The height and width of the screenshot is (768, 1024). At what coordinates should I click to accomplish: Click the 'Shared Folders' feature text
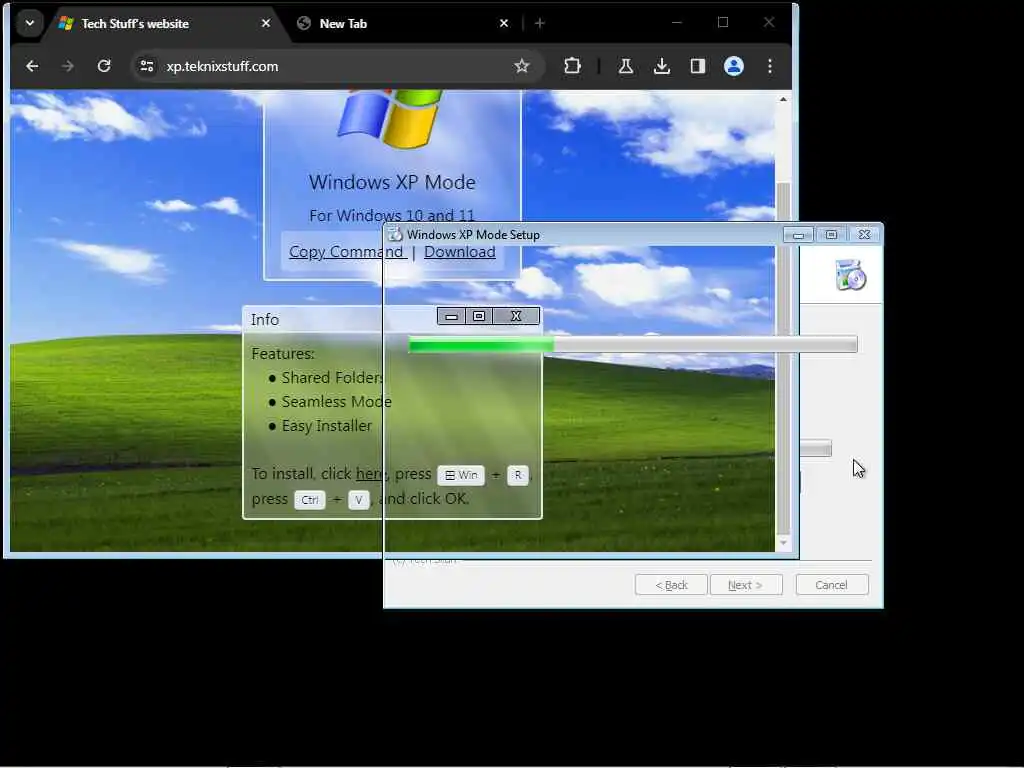332,377
